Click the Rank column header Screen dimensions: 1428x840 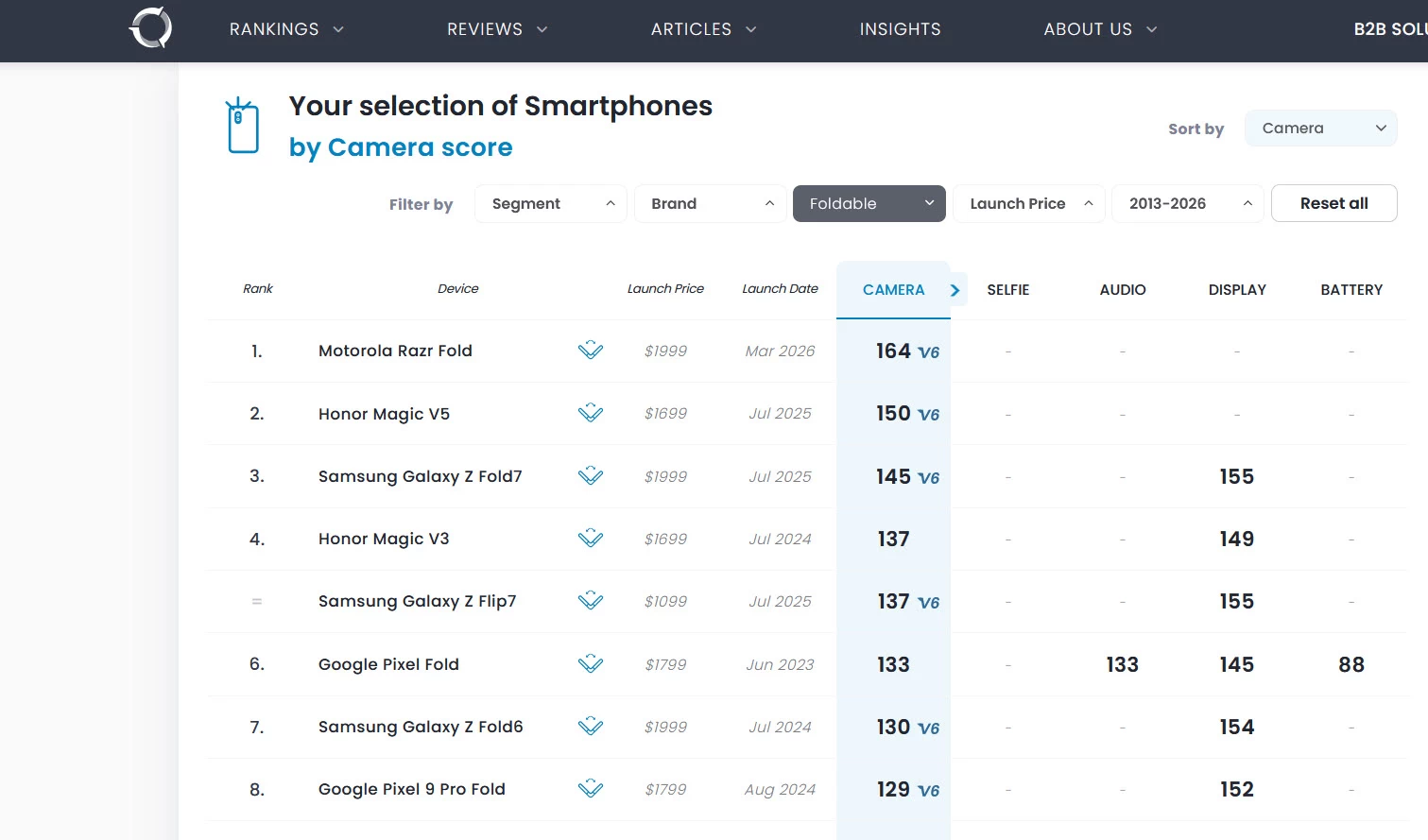tap(257, 288)
